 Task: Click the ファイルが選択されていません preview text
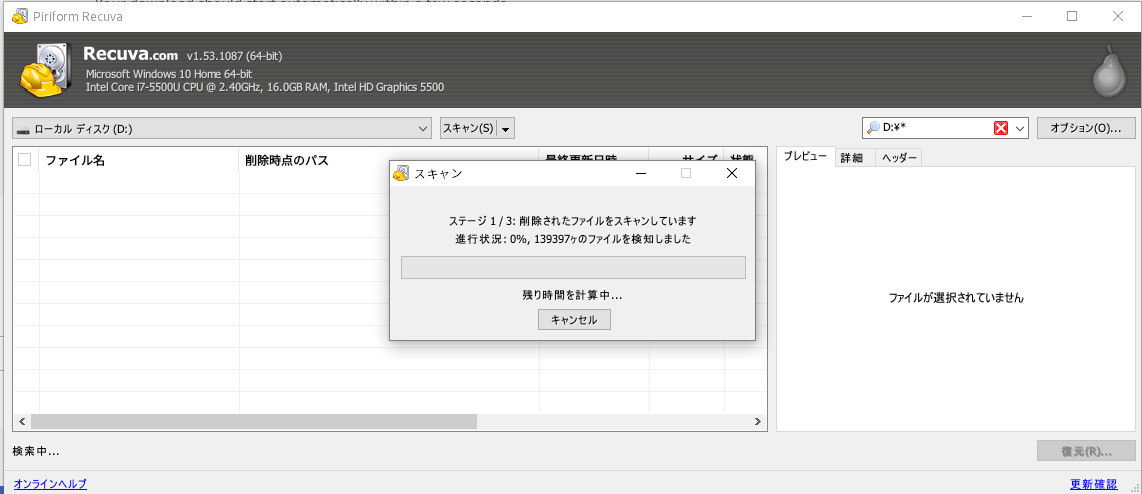point(956,298)
